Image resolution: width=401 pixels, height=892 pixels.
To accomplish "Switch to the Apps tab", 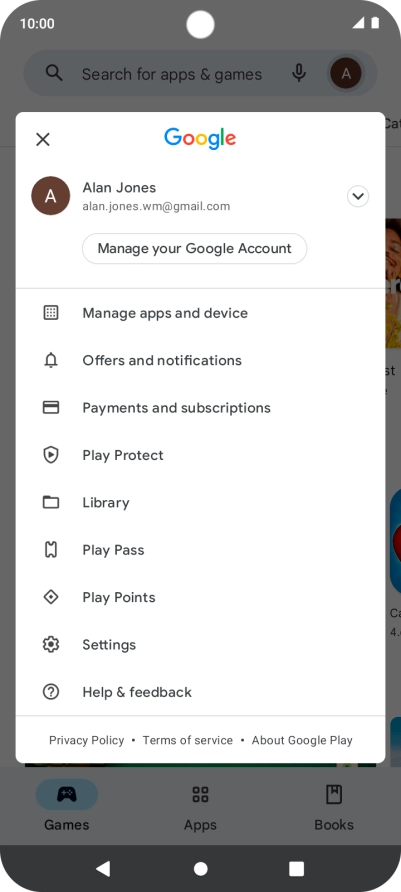I will [200, 807].
